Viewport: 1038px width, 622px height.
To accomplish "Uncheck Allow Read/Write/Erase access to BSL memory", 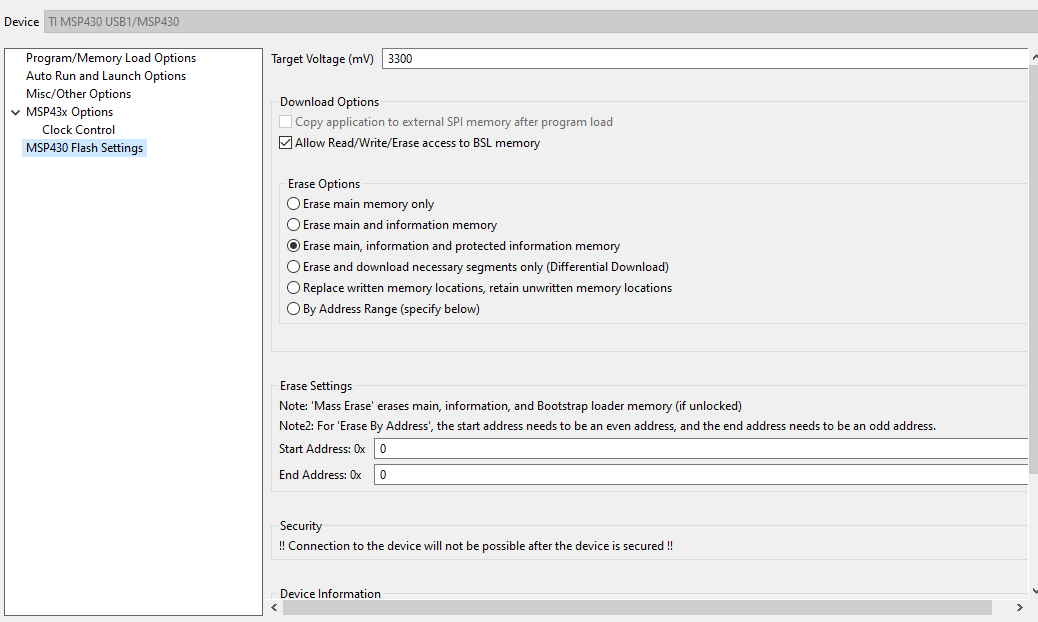I will point(285,143).
